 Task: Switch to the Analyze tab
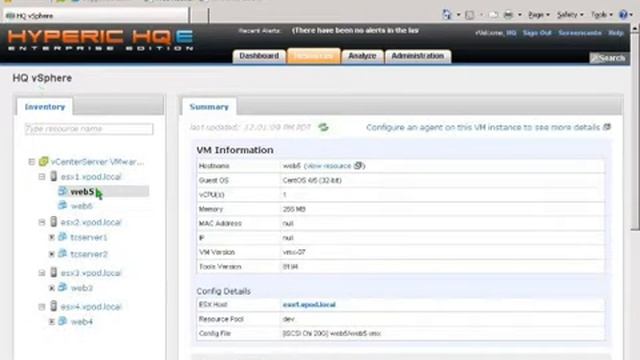pyautogui.click(x=362, y=56)
